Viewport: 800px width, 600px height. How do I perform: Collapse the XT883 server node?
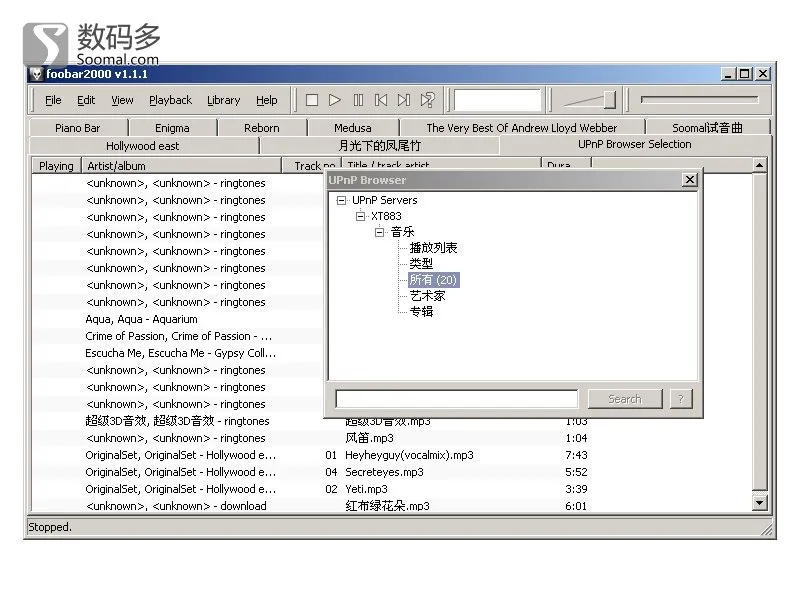(360, 216)
